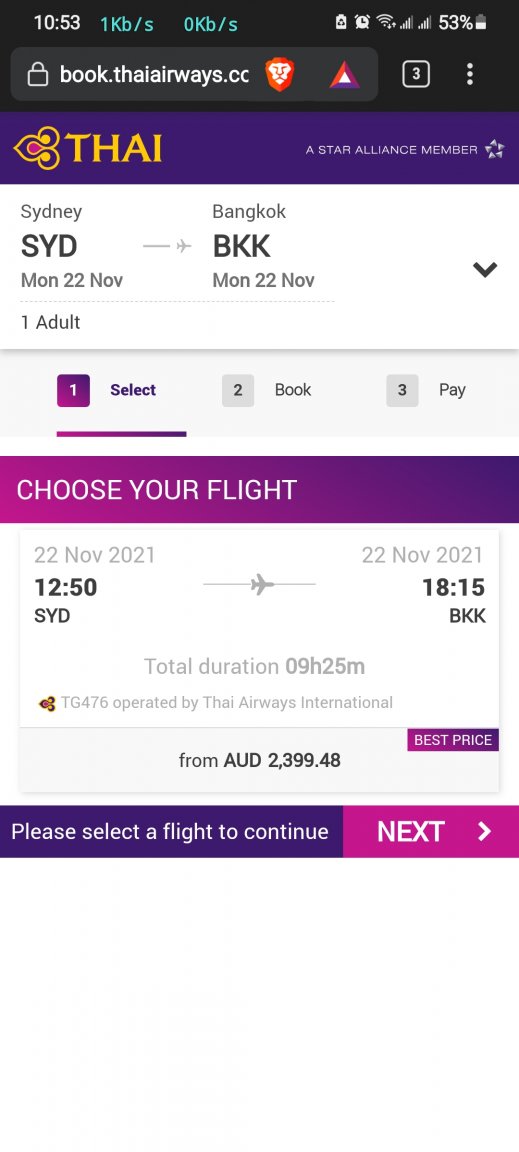Tap the Sydney SYD origin details

72,246
